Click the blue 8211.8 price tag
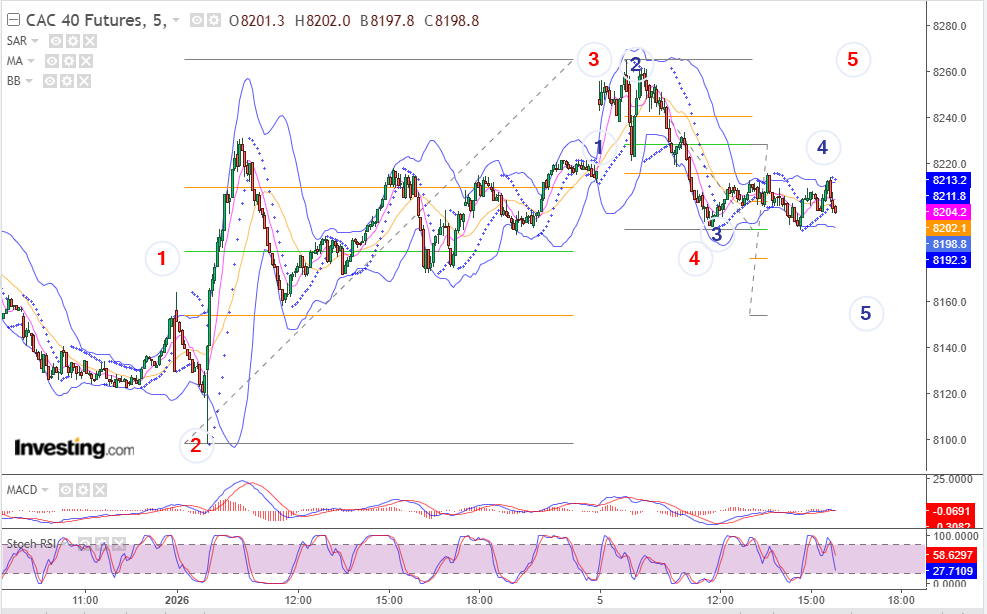This screenshot has height=614, width=987. 947,196
